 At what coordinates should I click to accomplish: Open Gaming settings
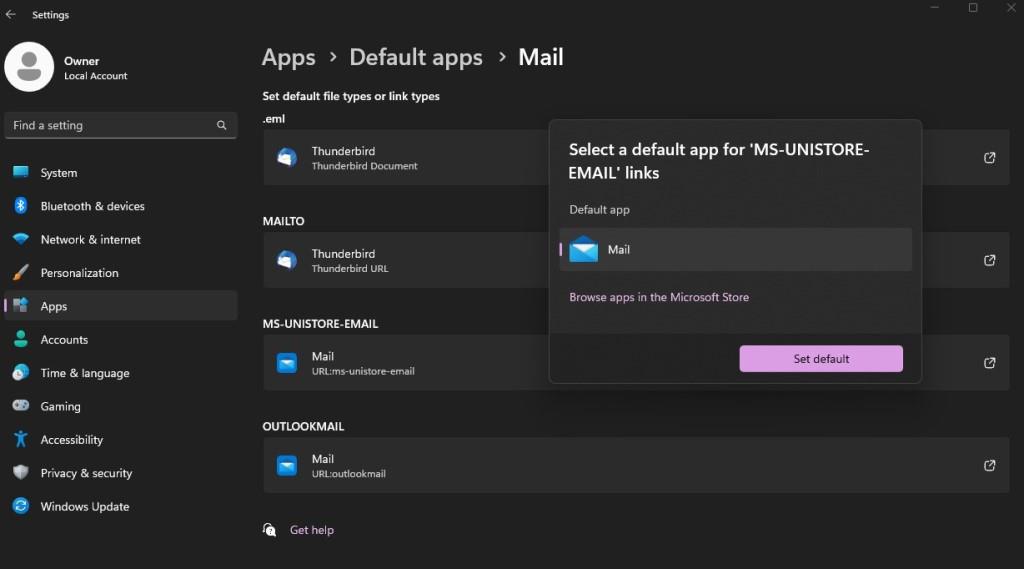point(121,406)
